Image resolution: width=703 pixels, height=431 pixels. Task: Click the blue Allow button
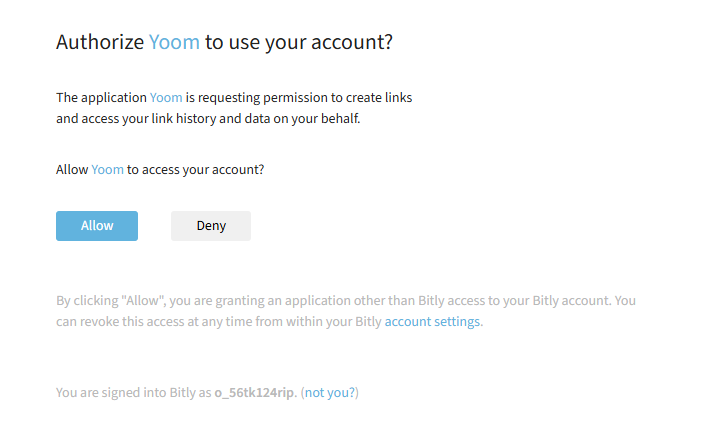click(x=97, y=226)
